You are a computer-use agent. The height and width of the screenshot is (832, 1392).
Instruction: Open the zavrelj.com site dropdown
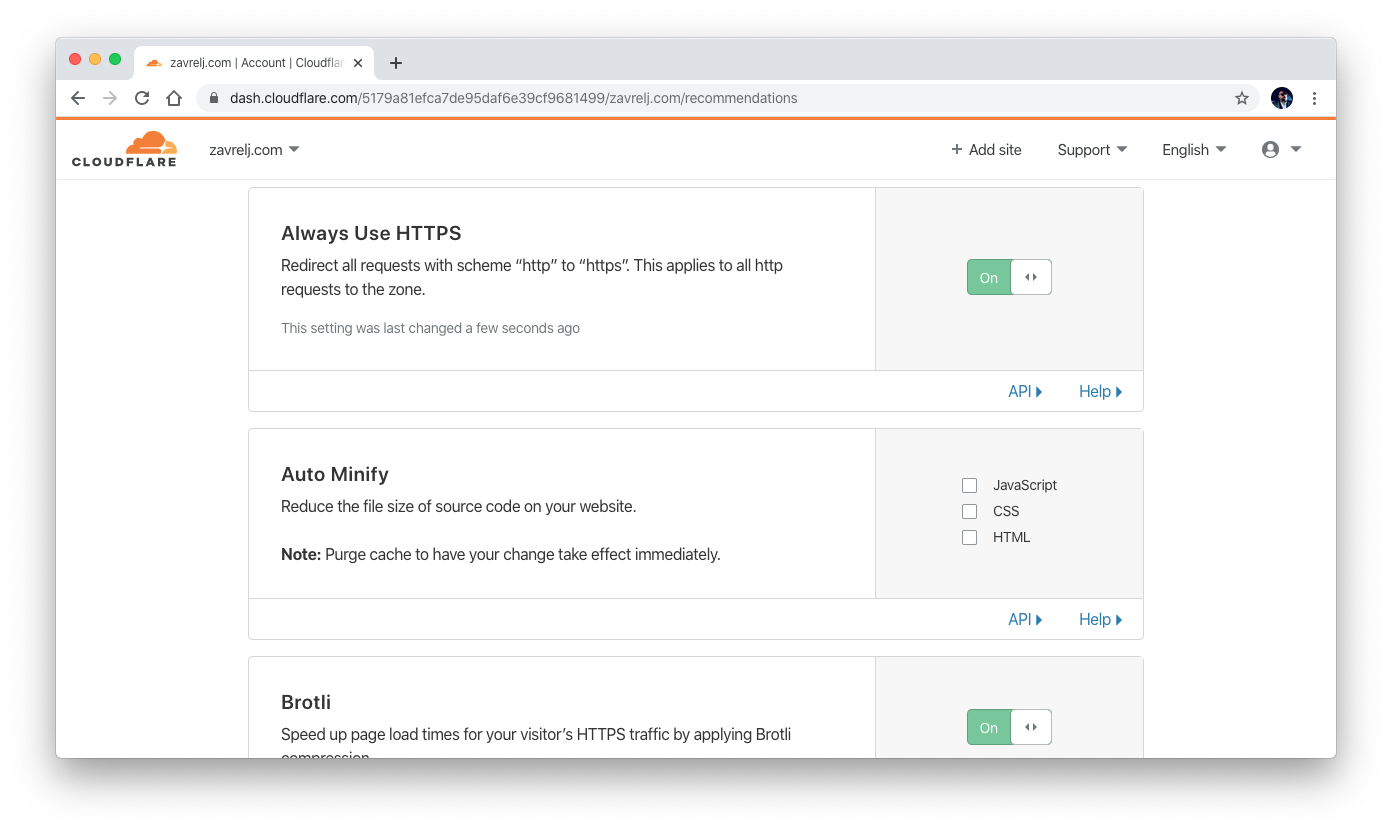[254, 149]
